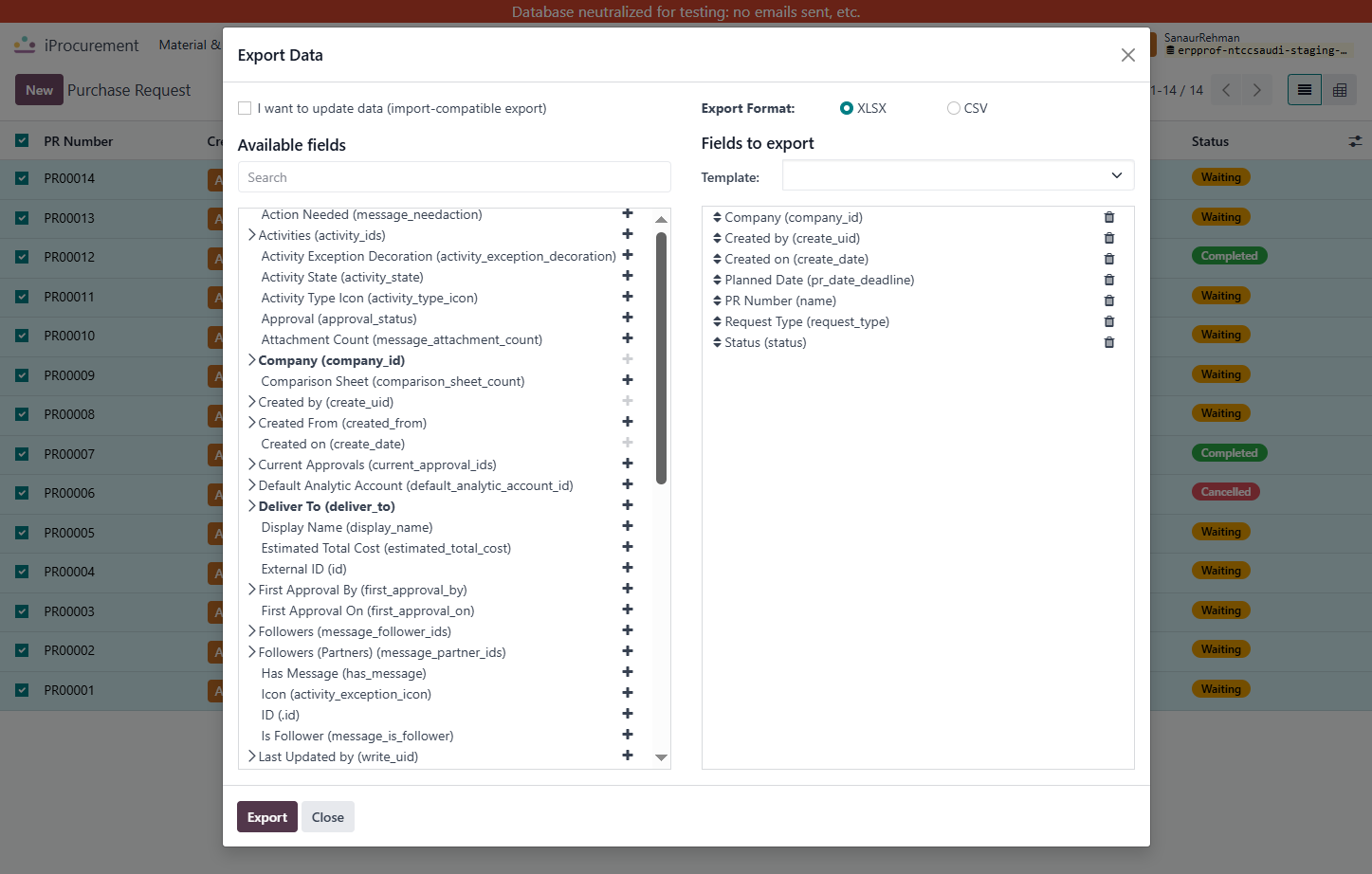Add Activity Type Icon field with plus
Image resolution: width=1372 pixels, height=874 pixels.
628,297
